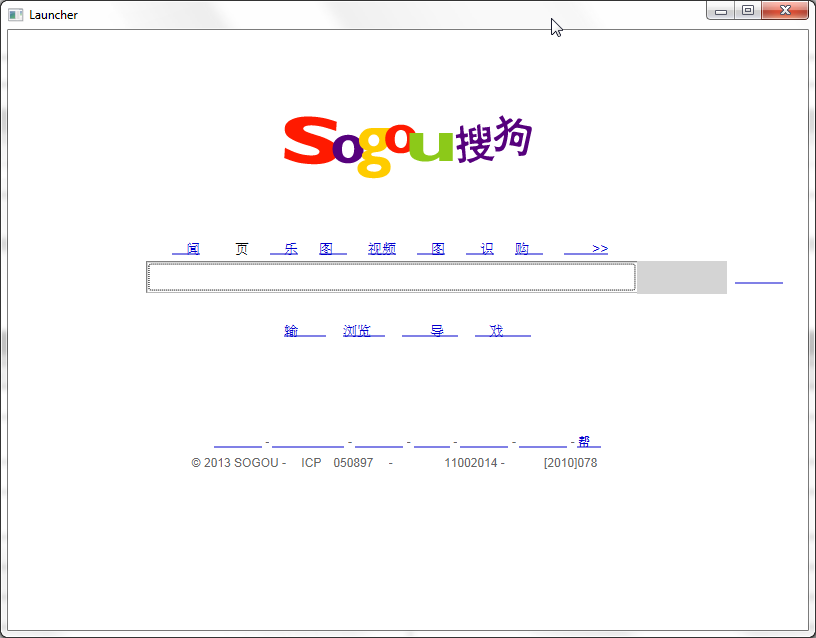This screenshot has width=816, height=638.
Task: Go to the 视频 video link
Action: (x=382, y=249)
